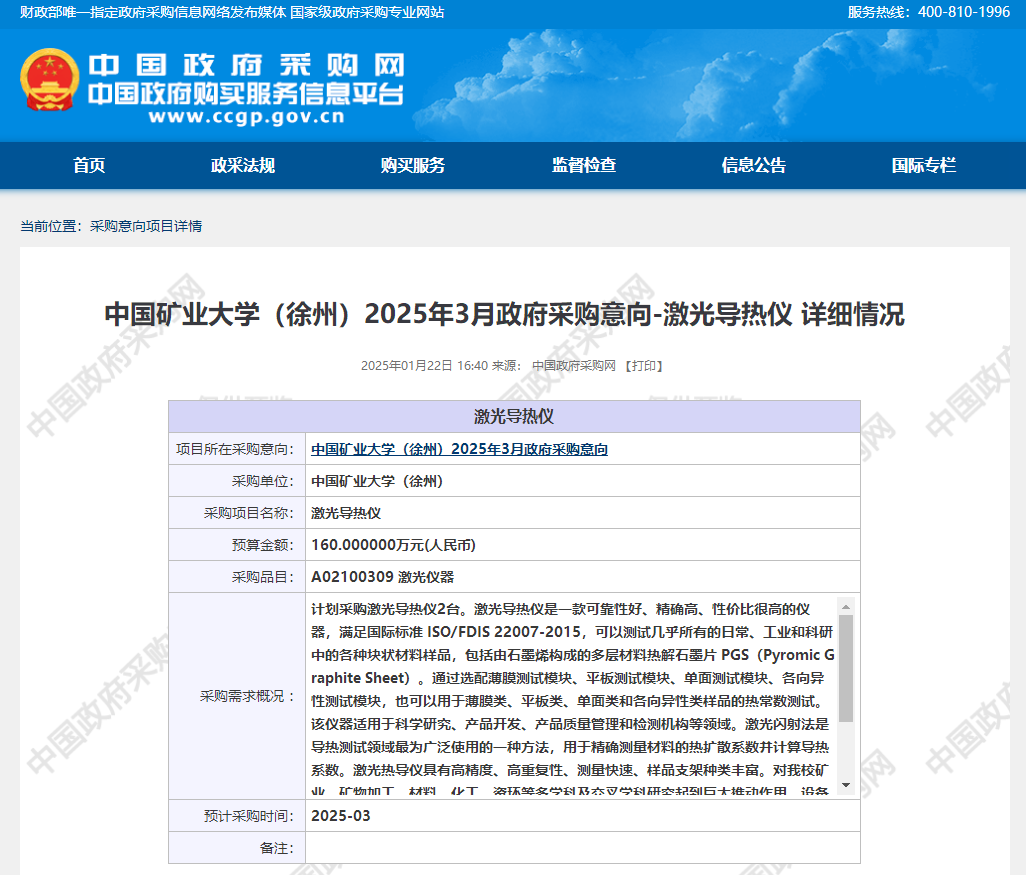Click the 中国政府购买服务信息平台 subtitle
The height and width of the screenshot is (875, 1026).
(246, 94)
